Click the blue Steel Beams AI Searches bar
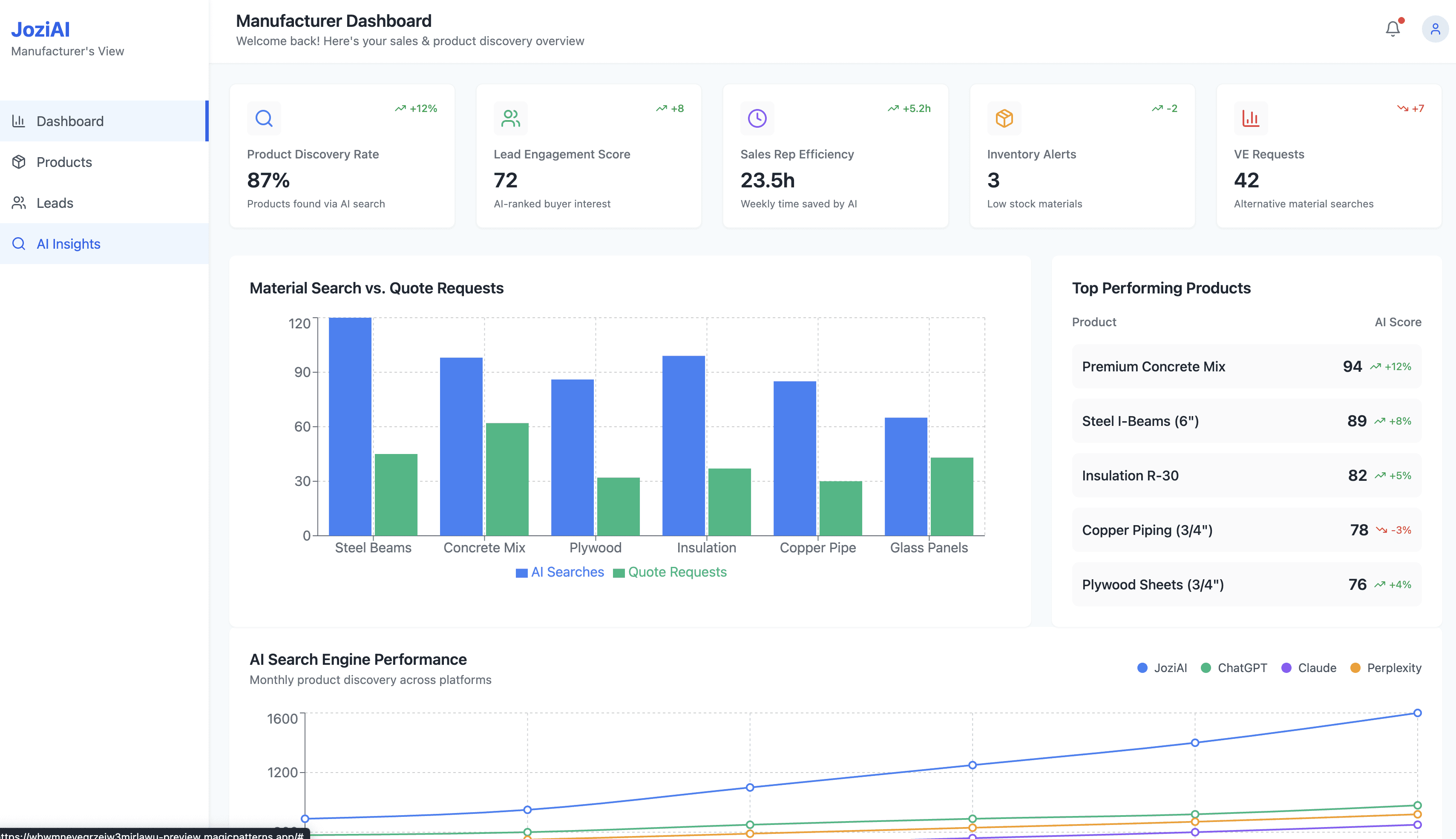 [x=350, y=426]
